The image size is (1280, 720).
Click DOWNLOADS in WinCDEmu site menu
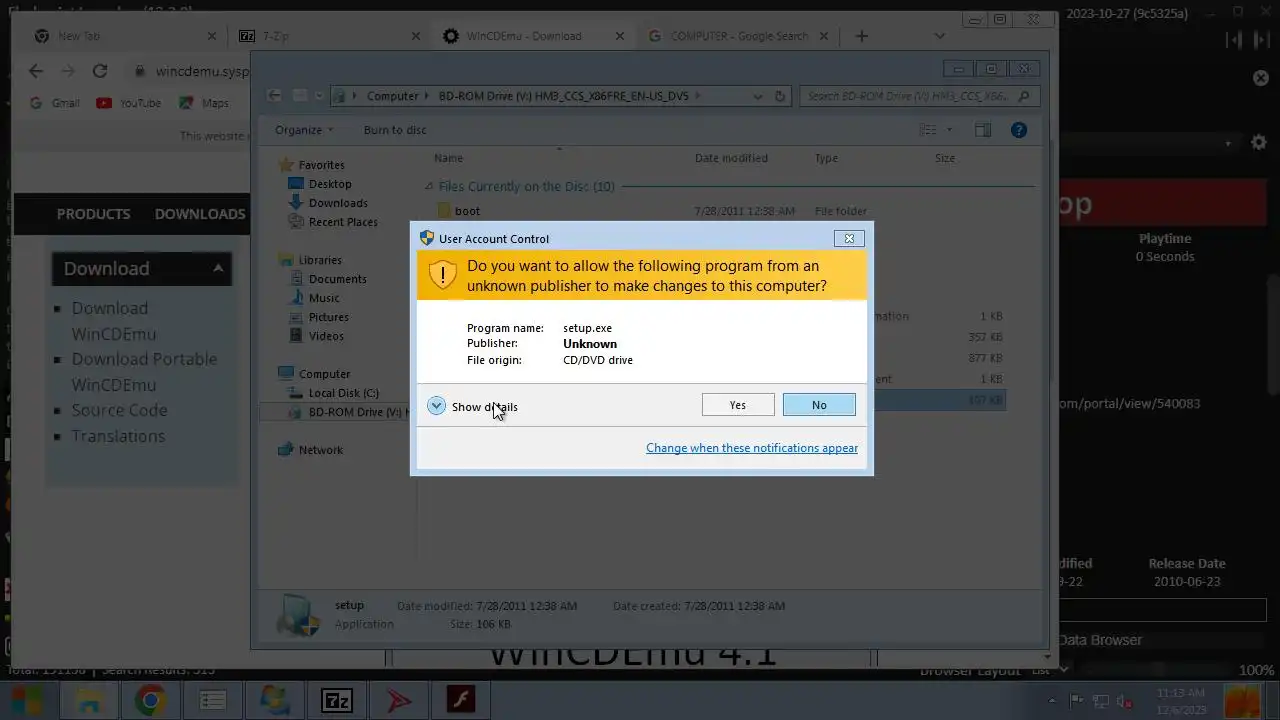tap(200, 214)
